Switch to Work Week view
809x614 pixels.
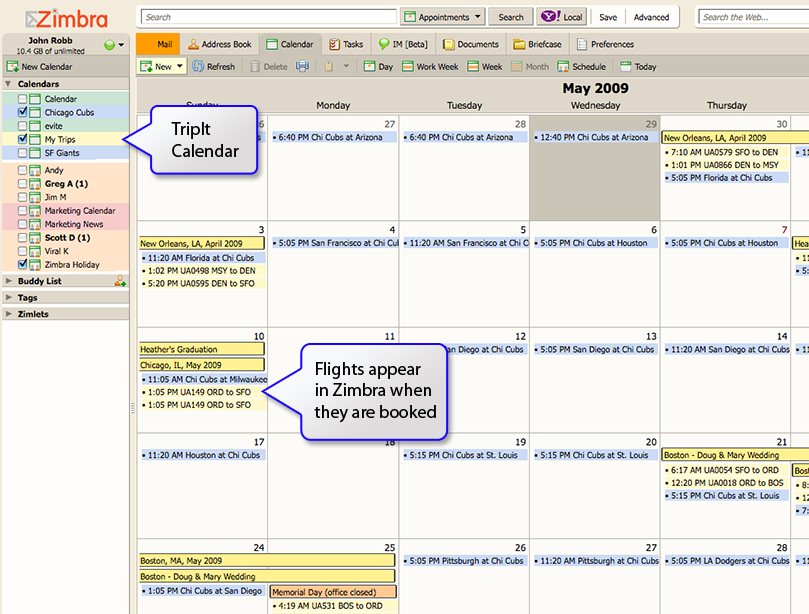[x=430, y=67]
